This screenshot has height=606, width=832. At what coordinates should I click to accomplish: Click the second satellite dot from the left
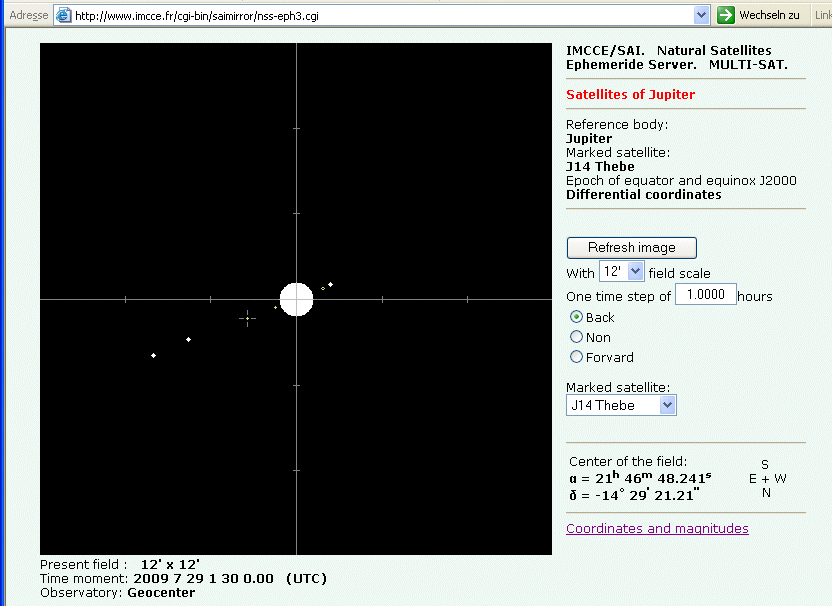coord(188,340)
